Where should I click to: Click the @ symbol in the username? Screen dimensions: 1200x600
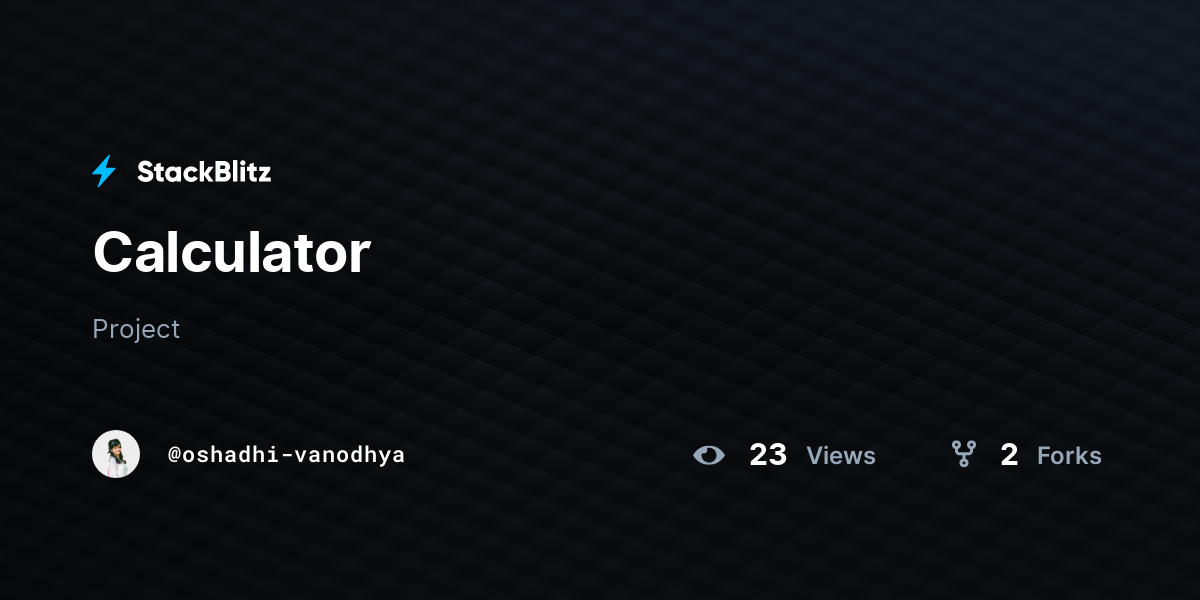click(174, 455)
